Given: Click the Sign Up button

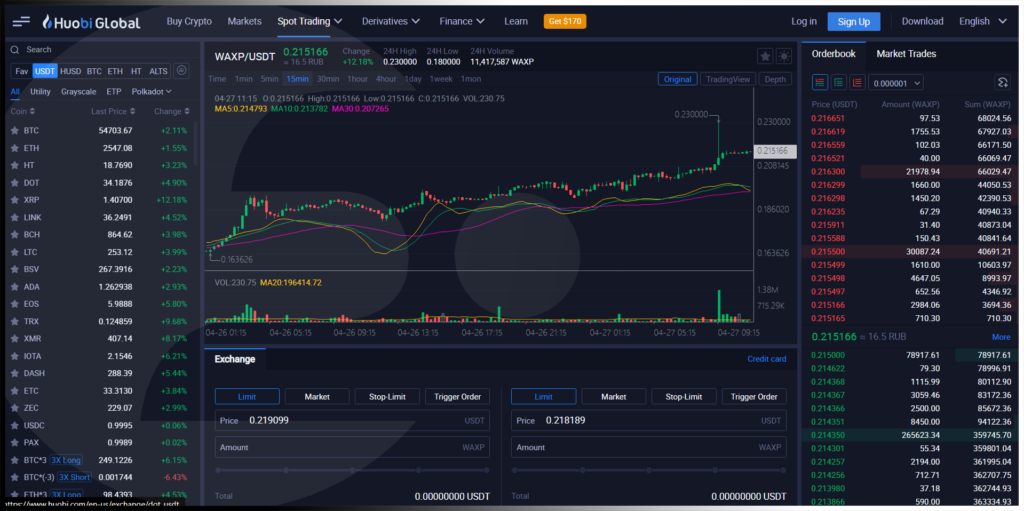Looking at the screenshot, I should pos(854,22).
